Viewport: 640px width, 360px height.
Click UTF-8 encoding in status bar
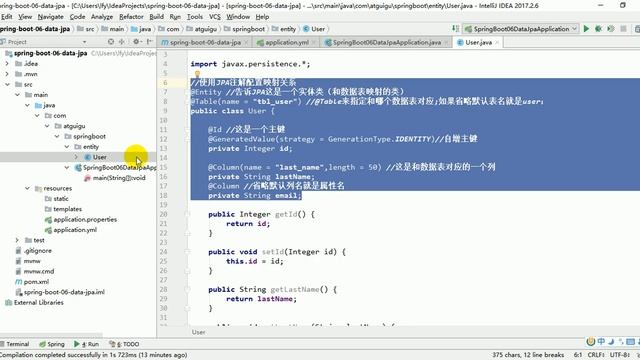coord(620,355)
